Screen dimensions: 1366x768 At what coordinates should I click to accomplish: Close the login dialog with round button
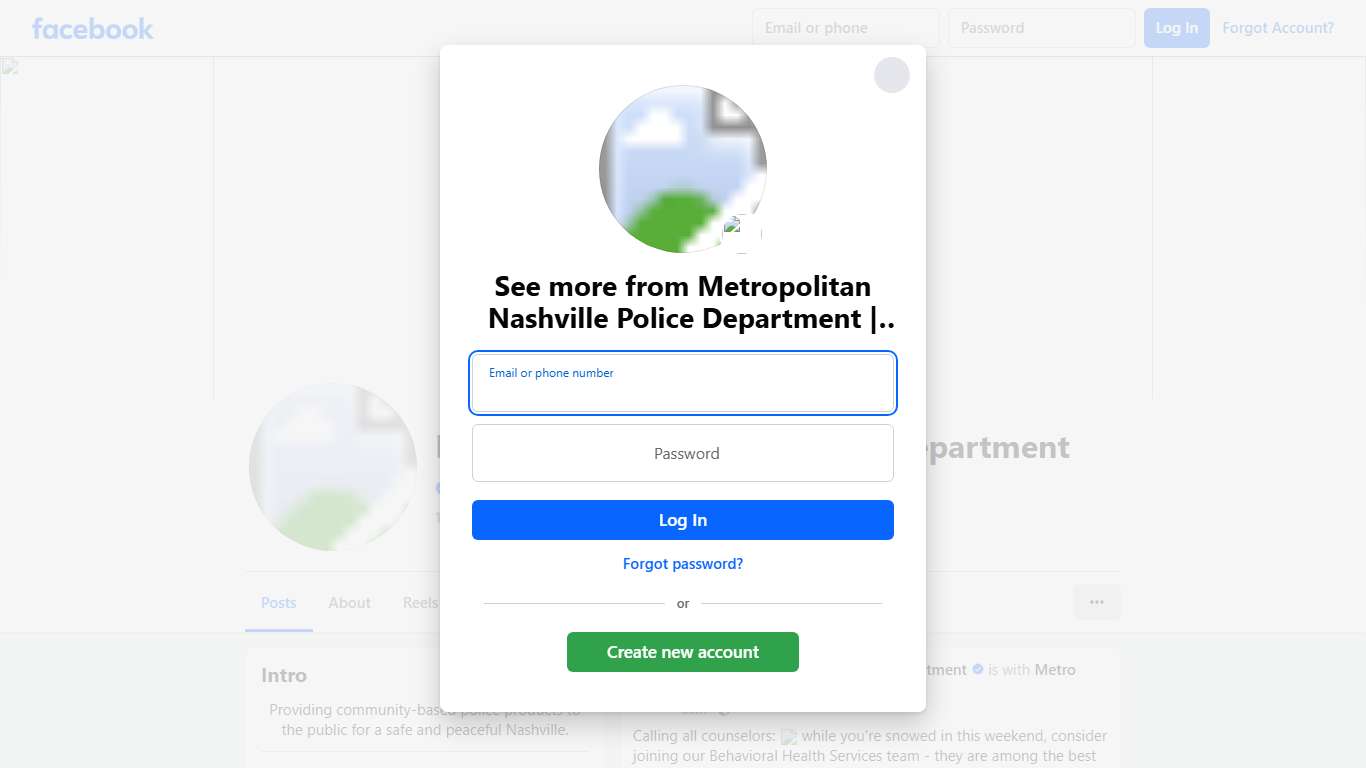tap(892, 75)
